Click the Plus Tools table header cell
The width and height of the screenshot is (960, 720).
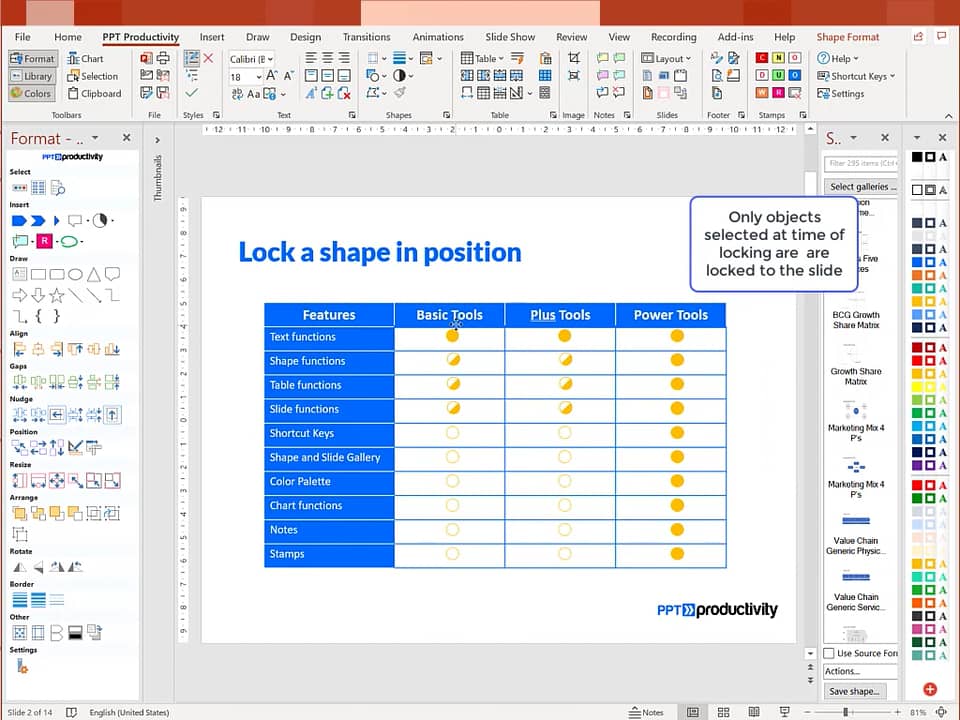tap(560, 315)
